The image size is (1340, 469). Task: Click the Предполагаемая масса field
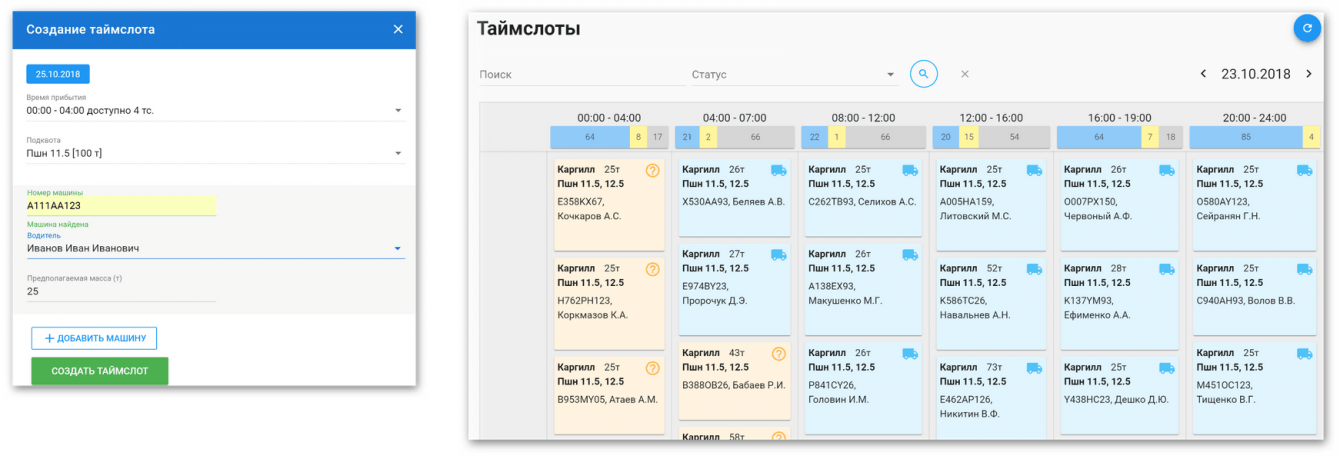click(x=121, y=291)
